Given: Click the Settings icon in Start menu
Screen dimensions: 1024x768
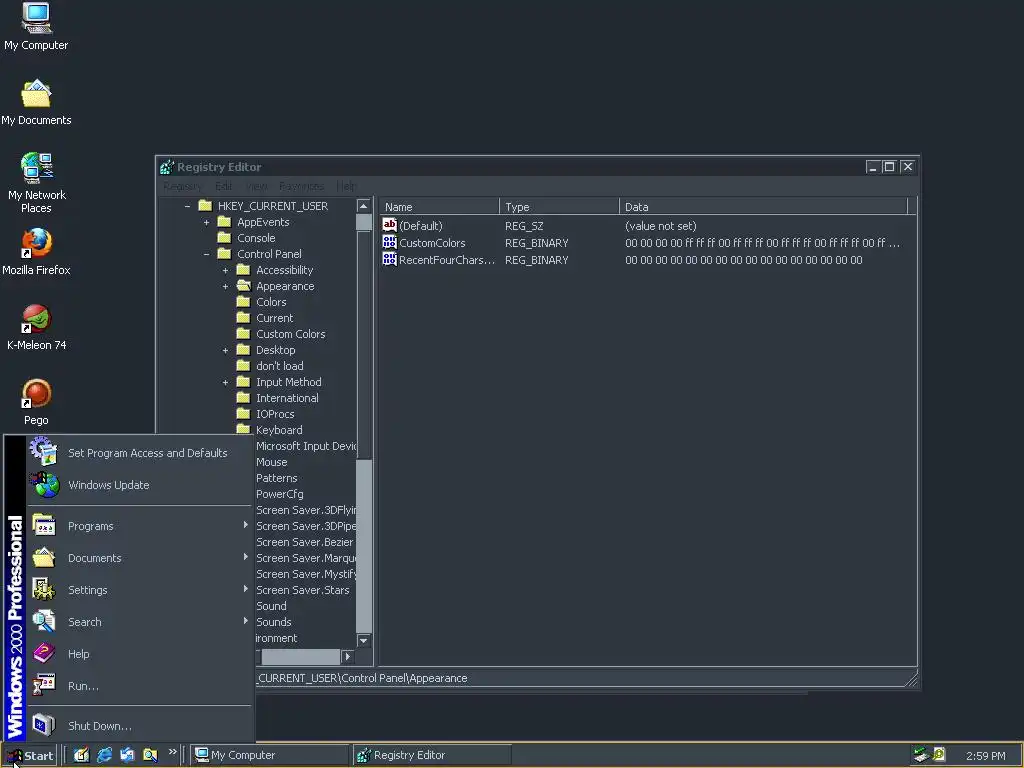Looking at the screenshot, I should pyautogui.click(x=44, y=589).
